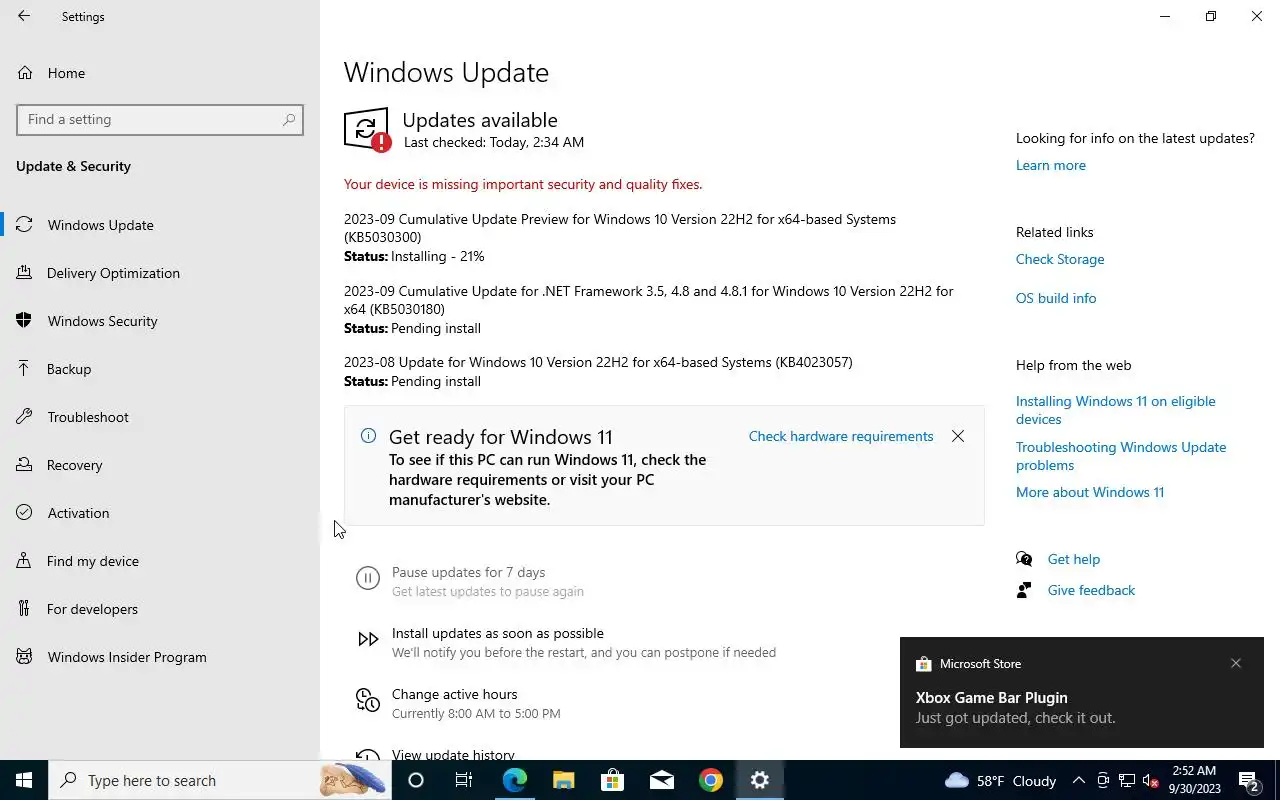The height and width of the screenshot is (800, 1280).
Task: Open View update history
Action: pyautogui.click(x=453, y=755)
